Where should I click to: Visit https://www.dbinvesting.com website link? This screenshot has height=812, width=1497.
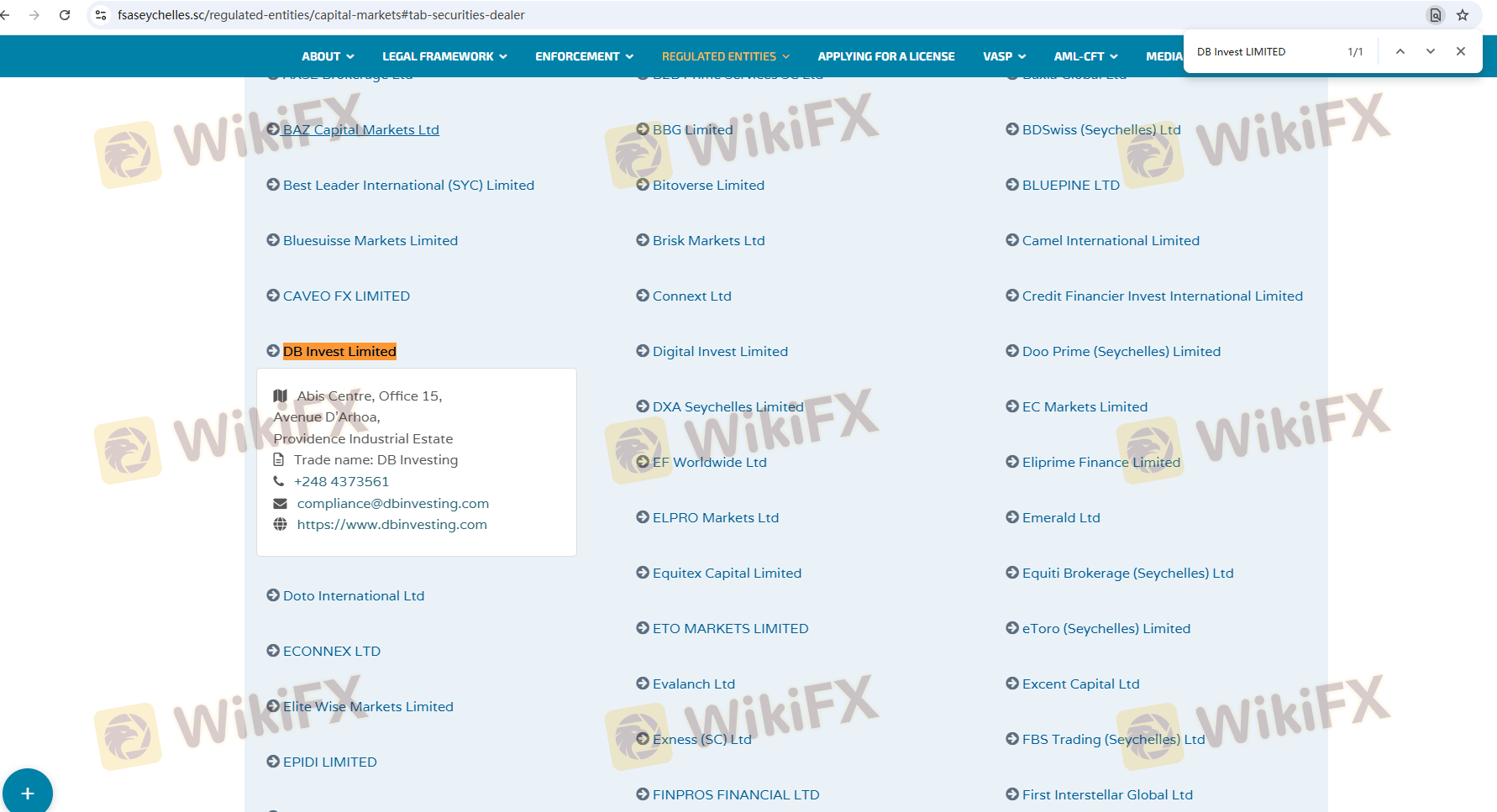click(392, 524)
